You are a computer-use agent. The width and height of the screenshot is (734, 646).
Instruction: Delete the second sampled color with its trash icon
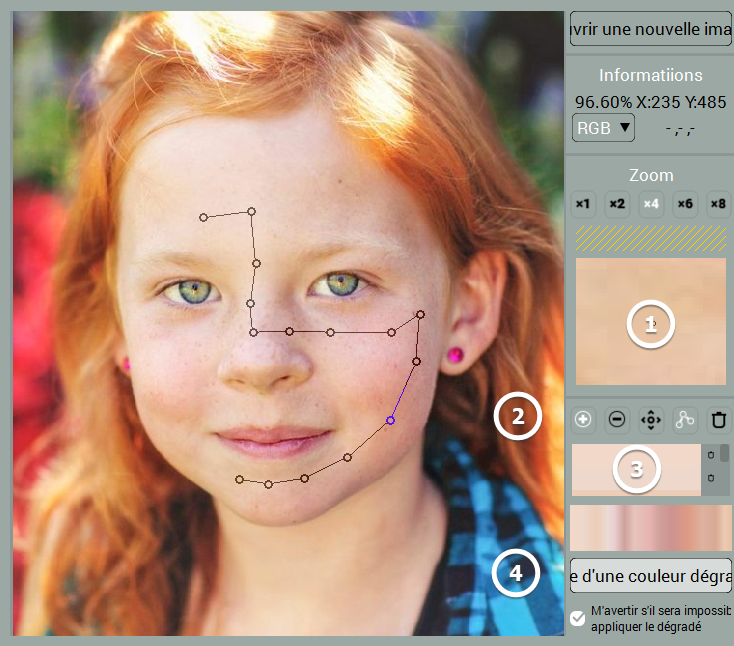click(711, 478)
